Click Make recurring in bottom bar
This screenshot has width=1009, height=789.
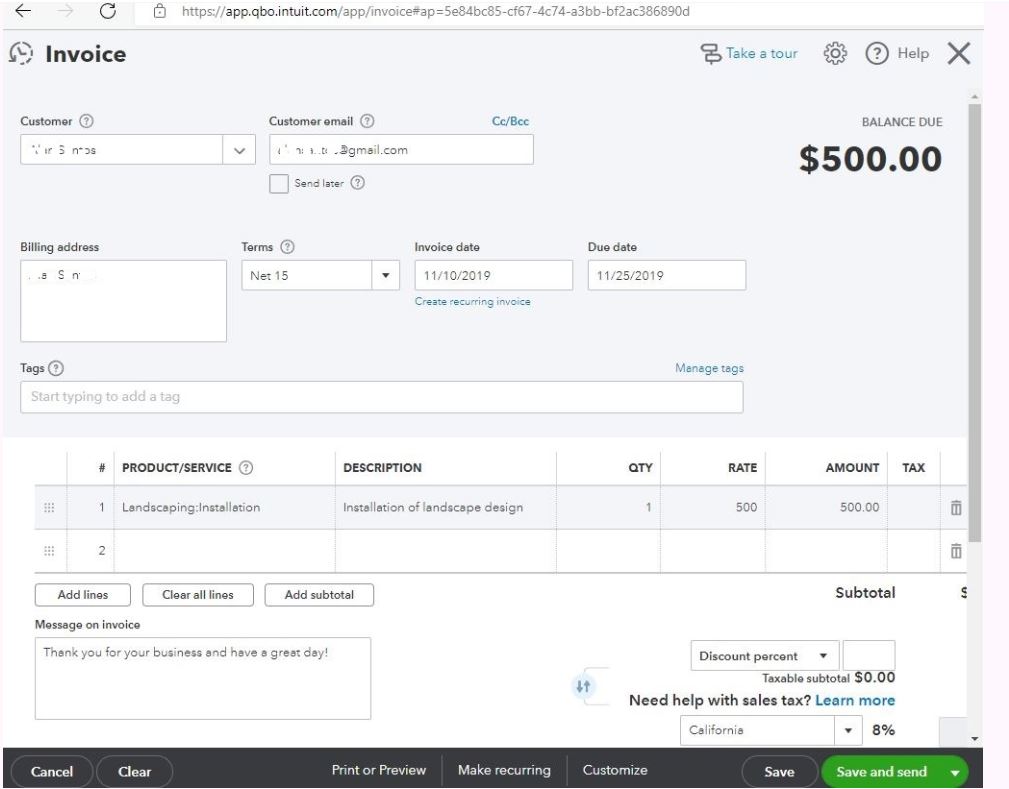[504, 770]
